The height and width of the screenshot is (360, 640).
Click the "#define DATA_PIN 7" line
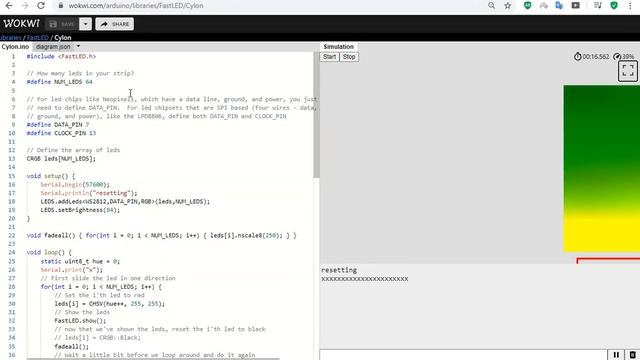click(x=58, y=124)
